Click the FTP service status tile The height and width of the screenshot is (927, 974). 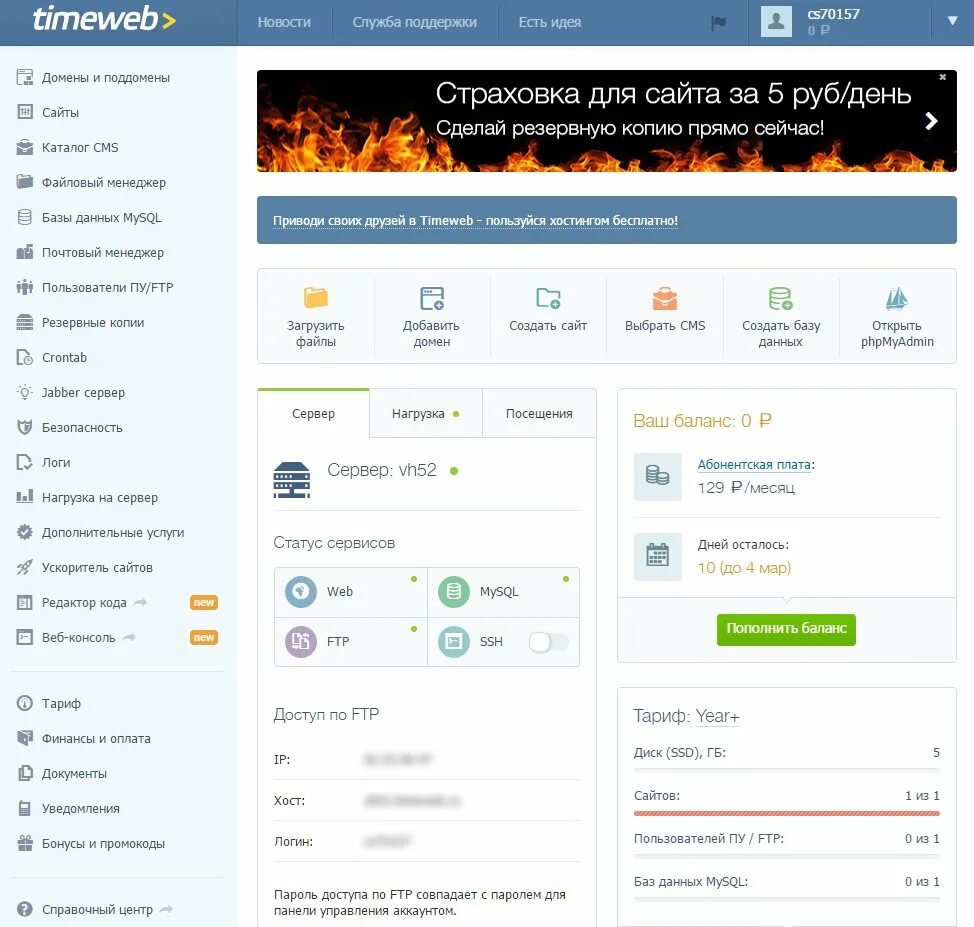coord(351,642)
